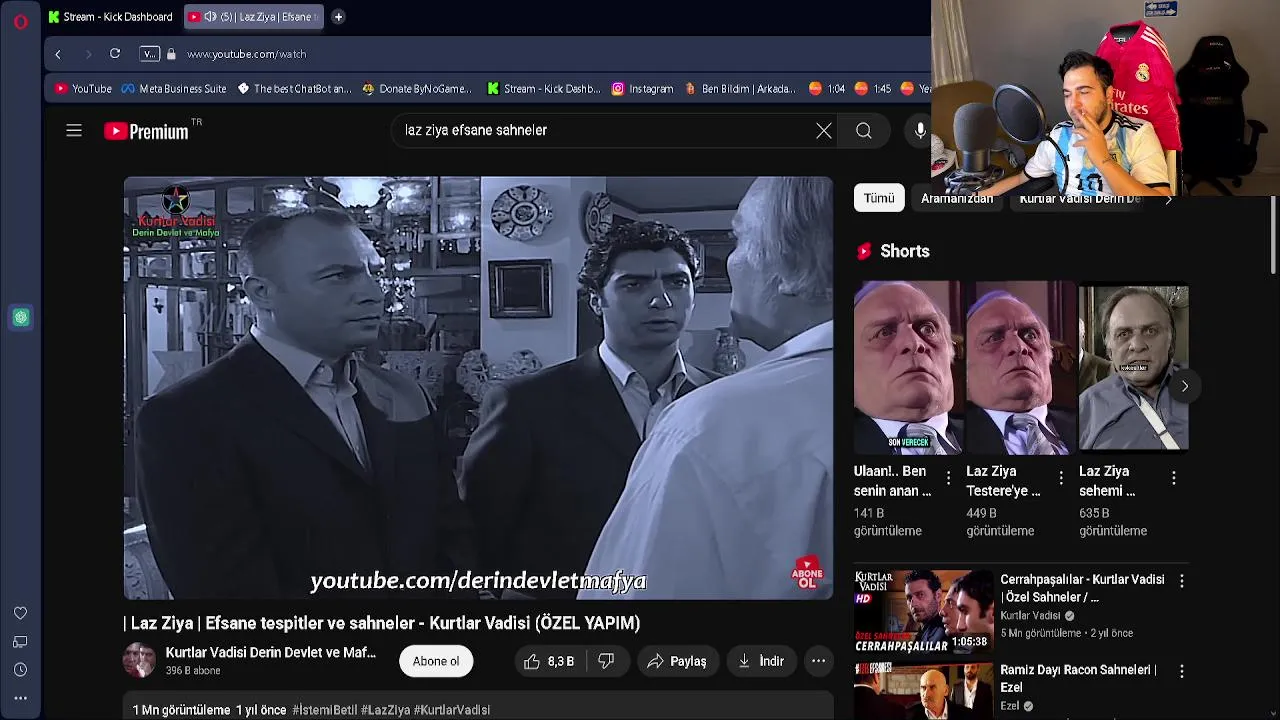The width and height of the screenshot is (1280, 720).
Task: Select the Aramanızdan filter chip
Action: (x=957, y=198)
